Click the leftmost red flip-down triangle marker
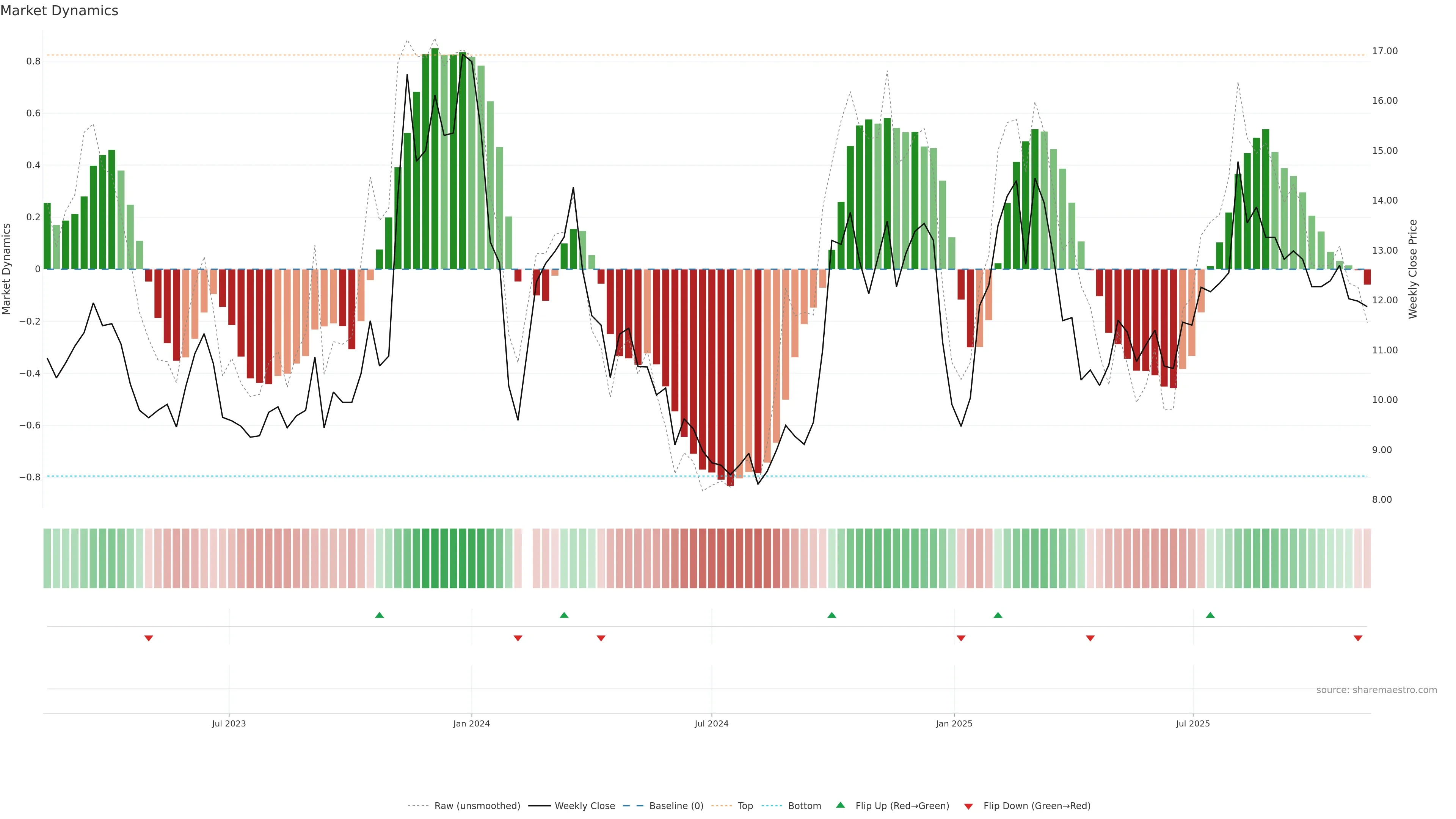This screenshot has height=819, width=1456. [149, 638]
